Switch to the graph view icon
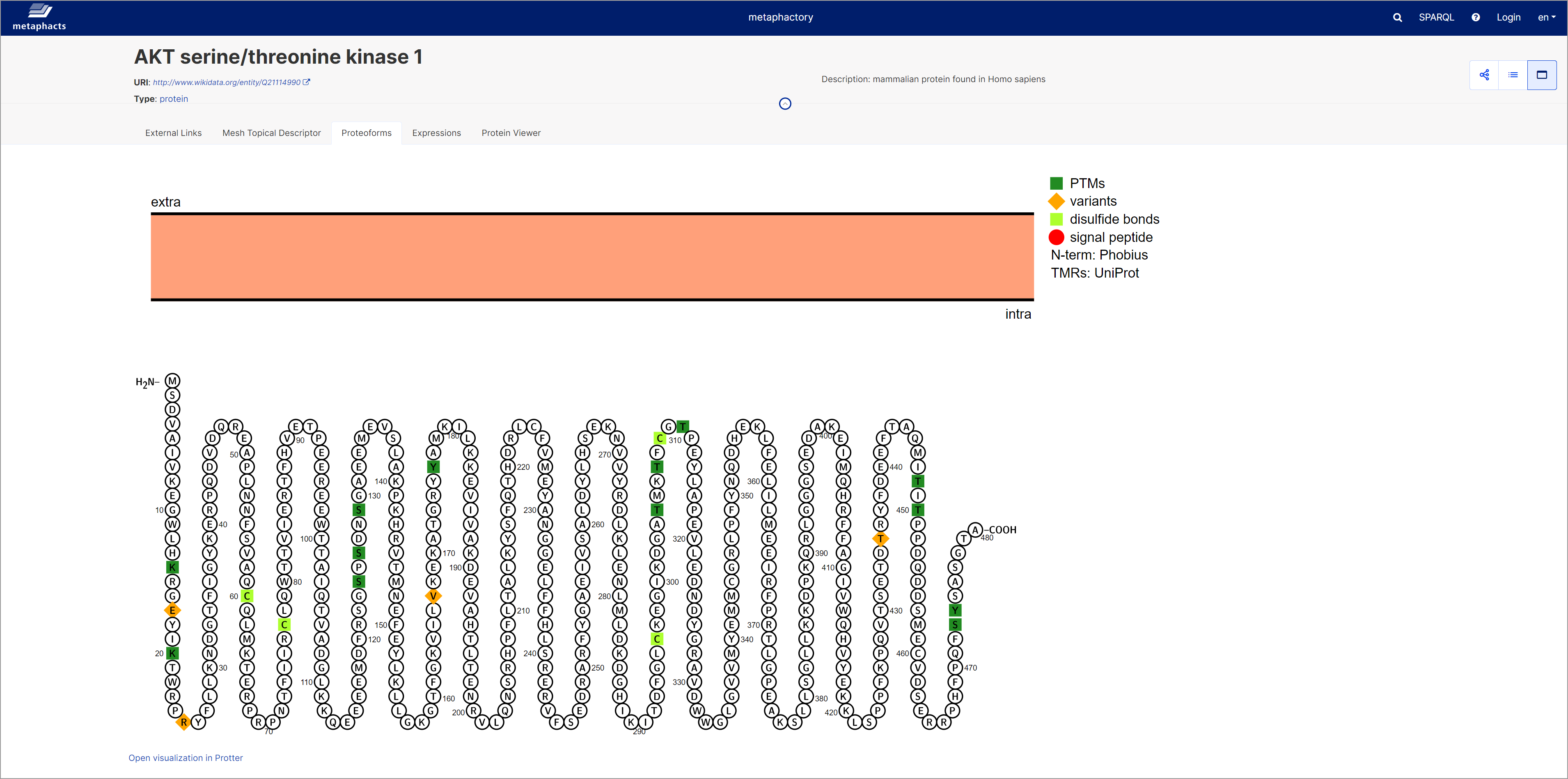Image resolution: width=1568 pixels, height=779 pixels. [1484, 75]
